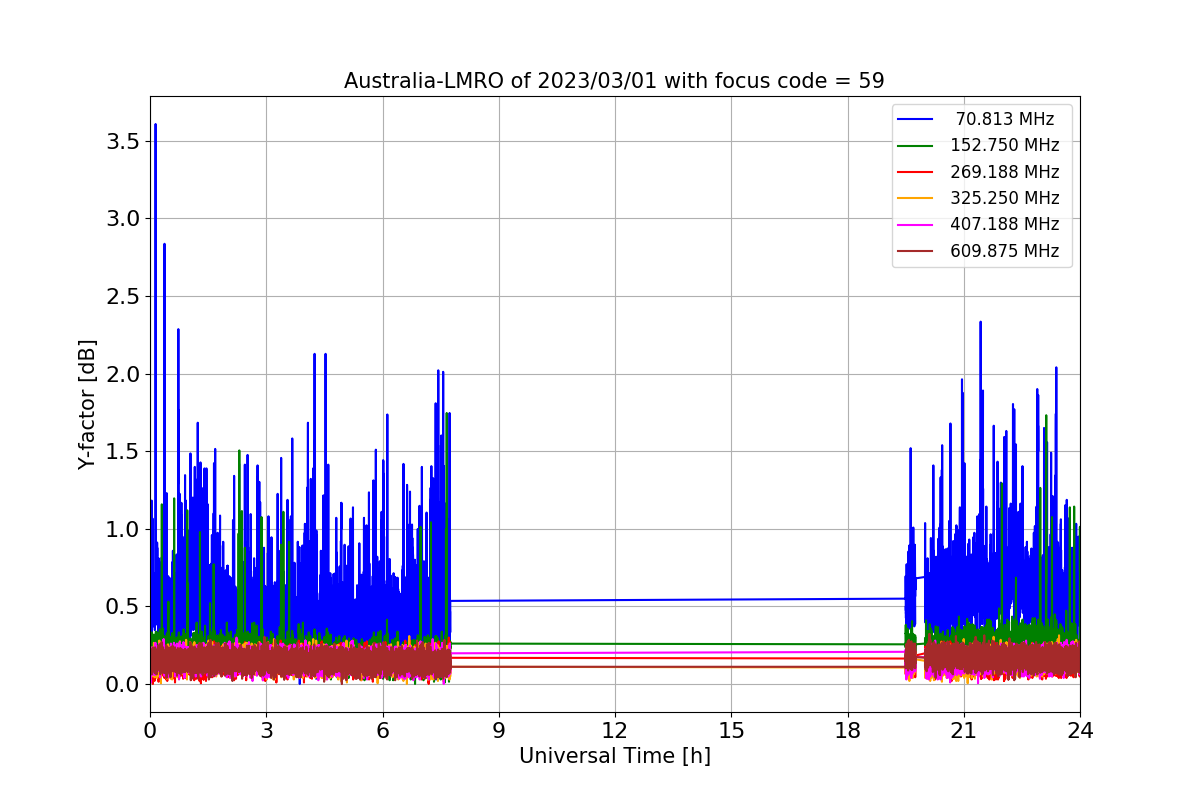Select the '325.250 MHz' legend label
Image resolution: width=1200 pixels, height=800 pixels.
pyautogui.click(x=1005, y=198)
